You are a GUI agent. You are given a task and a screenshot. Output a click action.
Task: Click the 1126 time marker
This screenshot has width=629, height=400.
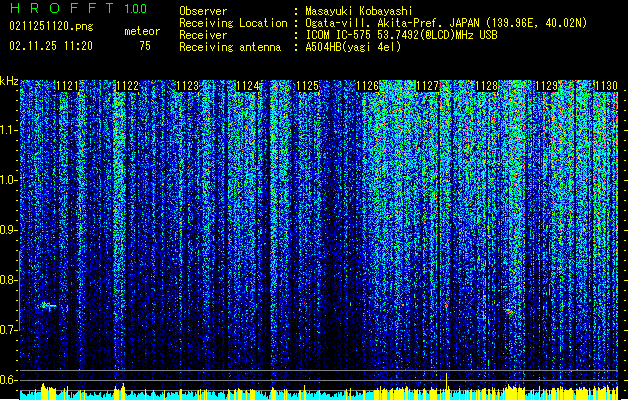[367, 86]
